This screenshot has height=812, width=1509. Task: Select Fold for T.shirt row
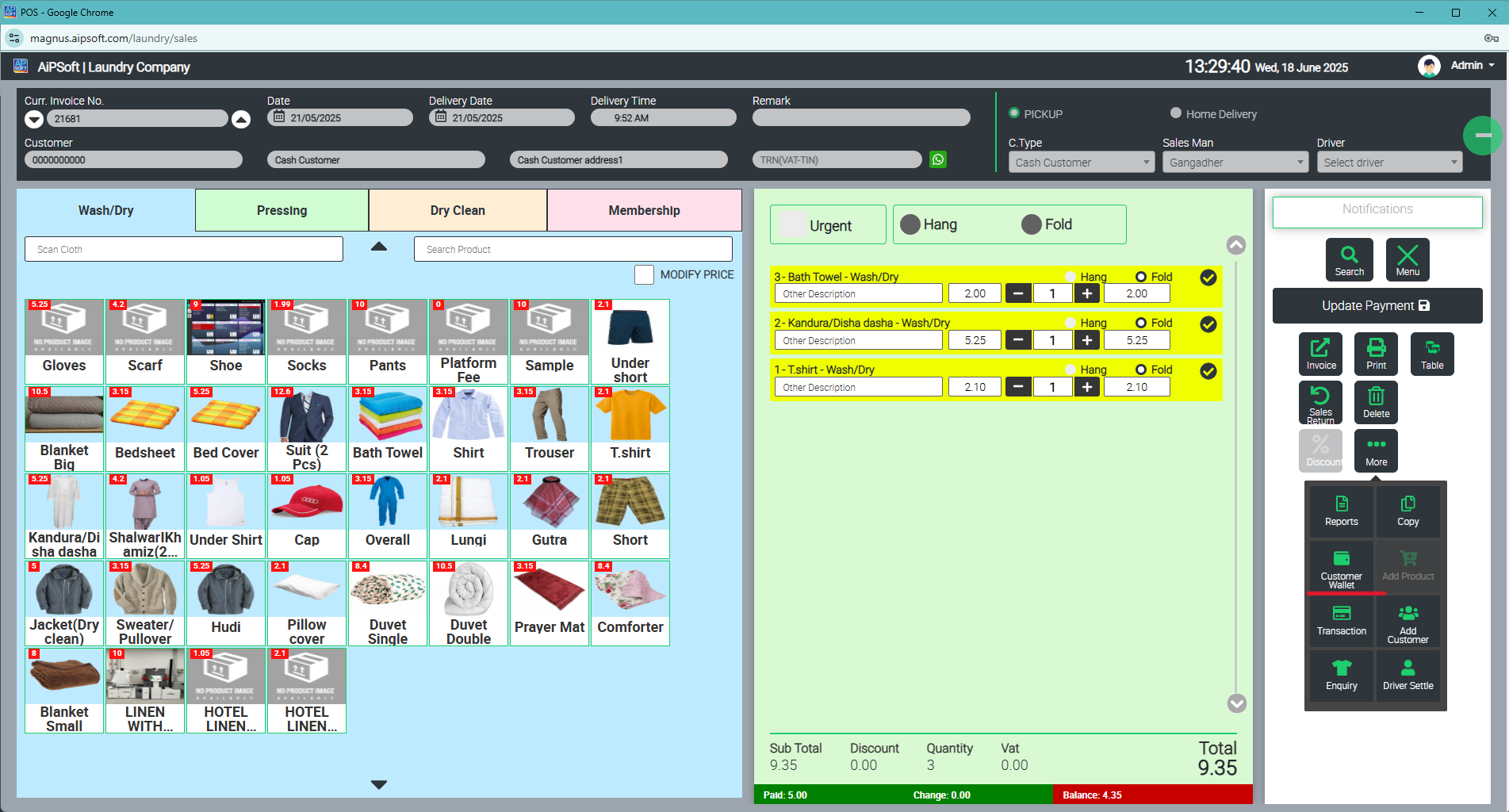(x=1141, y=370)
